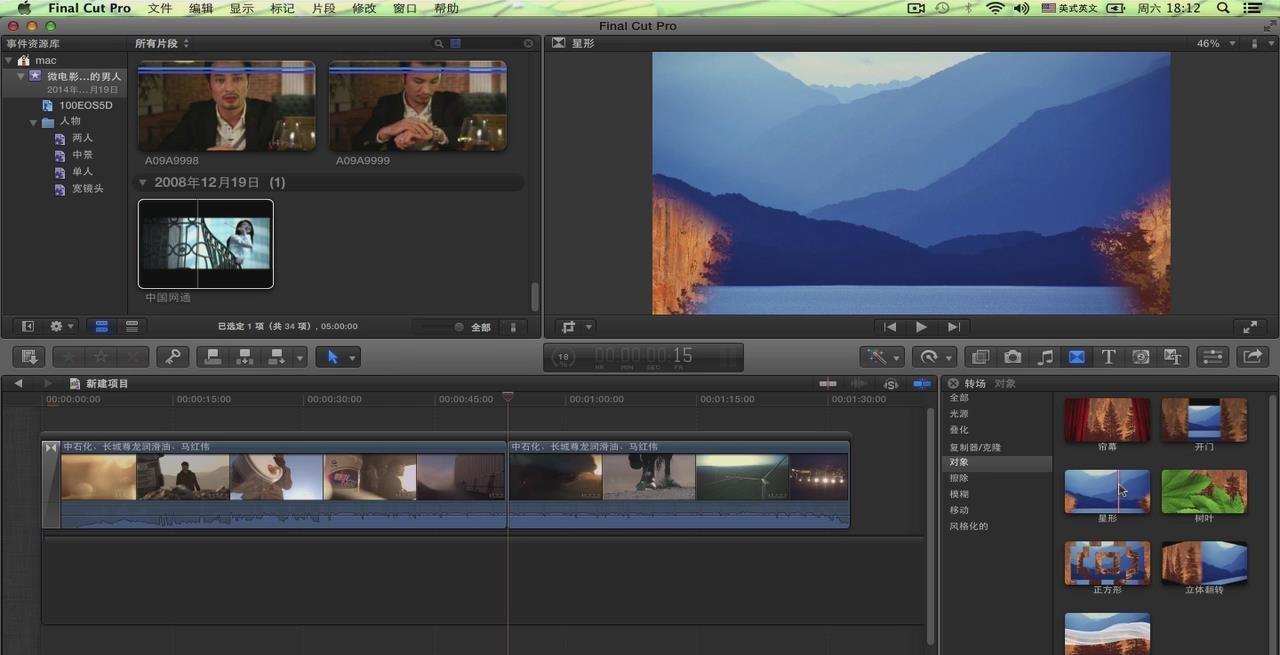
Task: Toggle full screen viewer playback
Action: pos(1250,327)
